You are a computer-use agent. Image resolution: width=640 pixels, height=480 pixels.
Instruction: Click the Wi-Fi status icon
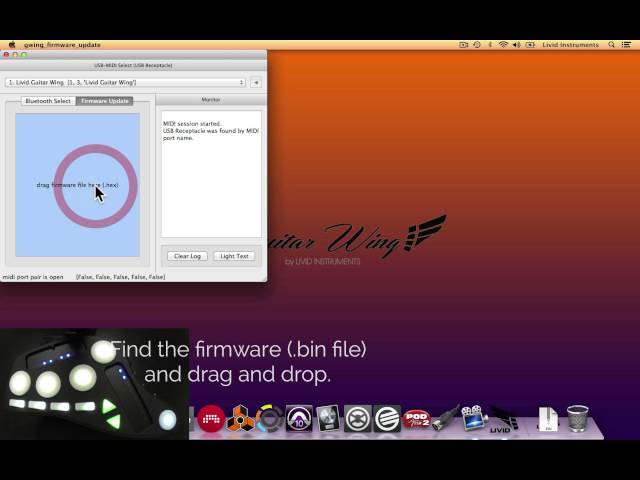[502, 45]
